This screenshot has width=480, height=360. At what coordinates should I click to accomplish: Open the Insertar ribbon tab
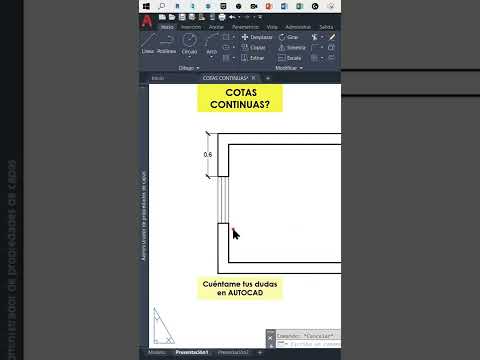191,27
